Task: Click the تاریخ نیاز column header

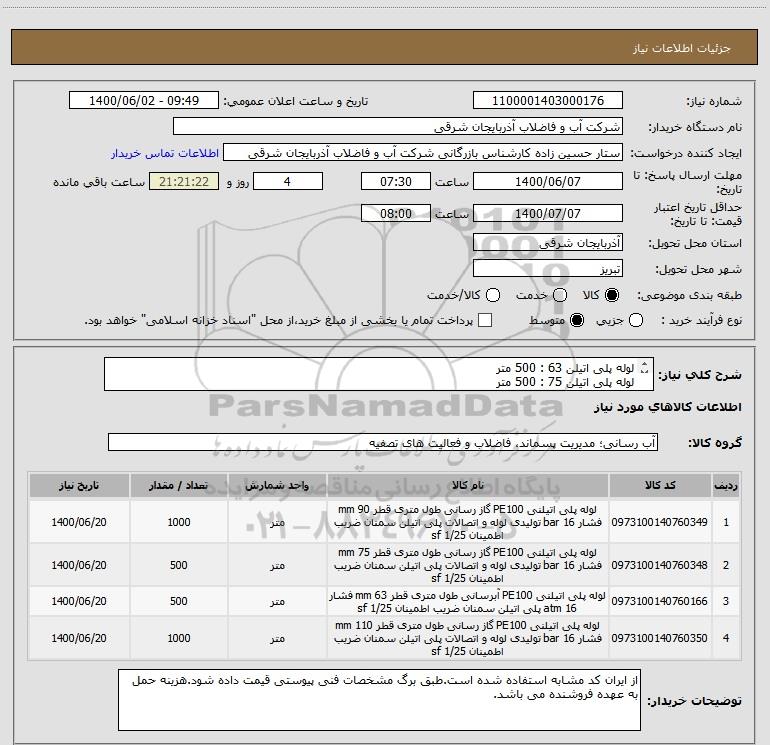Action: tap(79, 485)
